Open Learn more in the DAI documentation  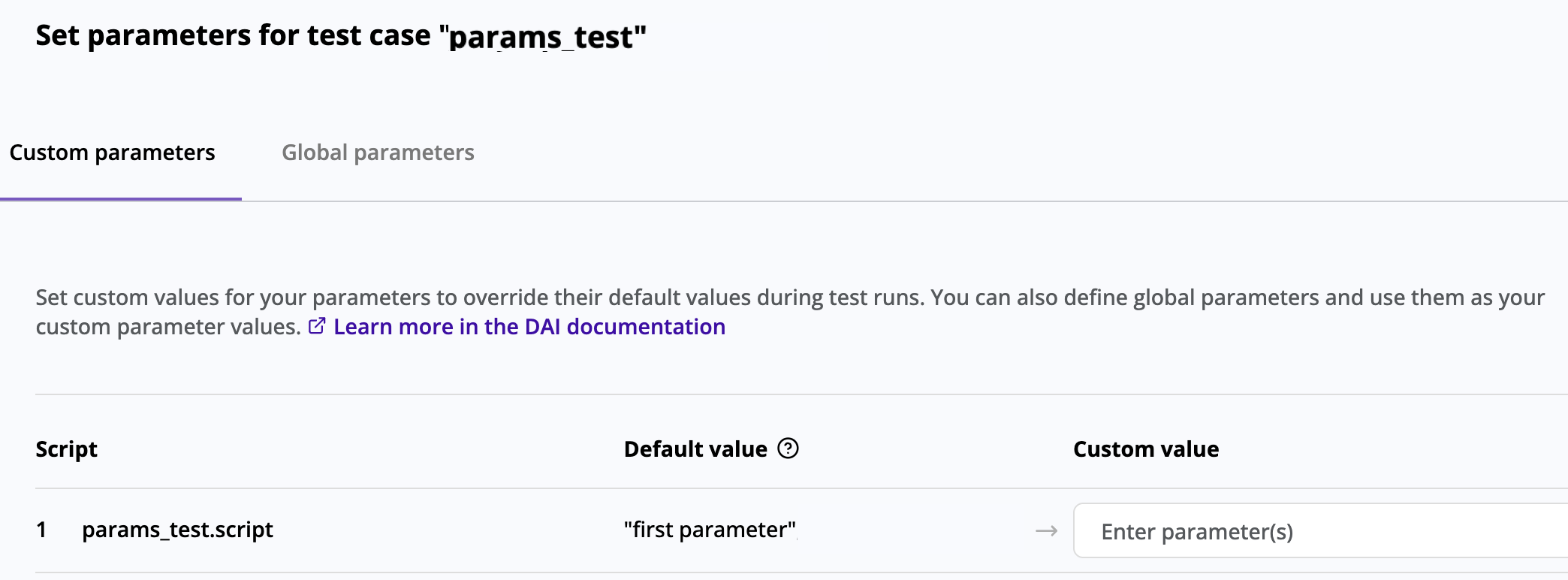529,326
